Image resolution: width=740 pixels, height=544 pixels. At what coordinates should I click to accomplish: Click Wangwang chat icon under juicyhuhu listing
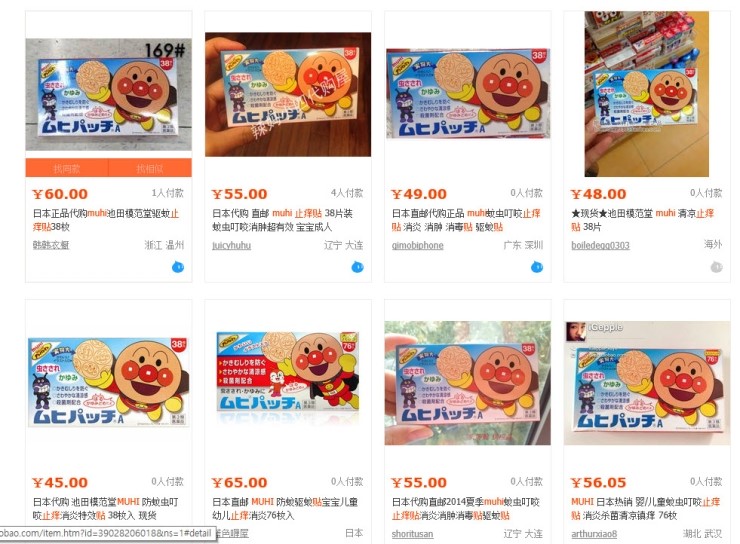[357, 267]
